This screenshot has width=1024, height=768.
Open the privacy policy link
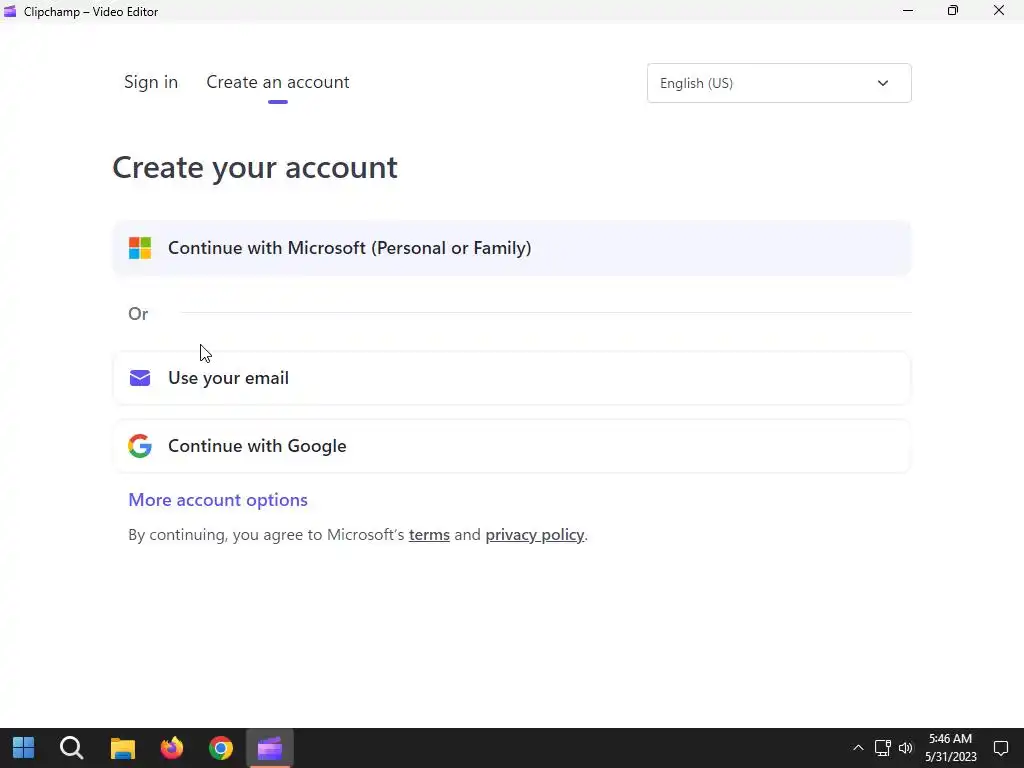click(535, 535)
